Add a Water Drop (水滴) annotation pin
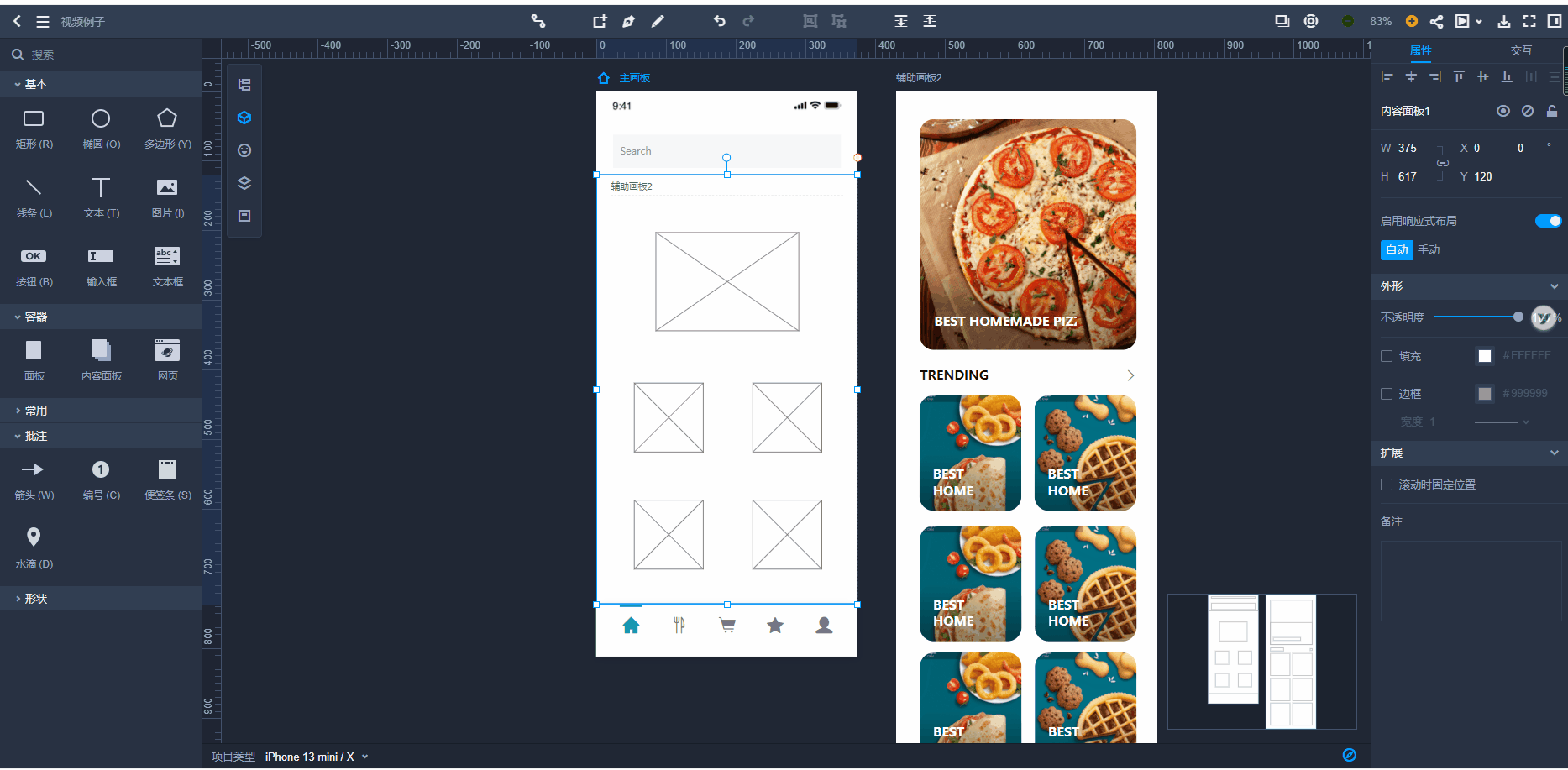Viewport: 1568px width, 770px height. (34, 547)
